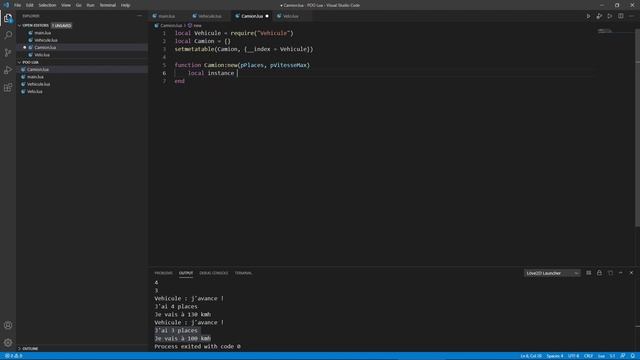Clear the output panel
The height and width of the screenshot is (360, 640).
coord(589,273)
